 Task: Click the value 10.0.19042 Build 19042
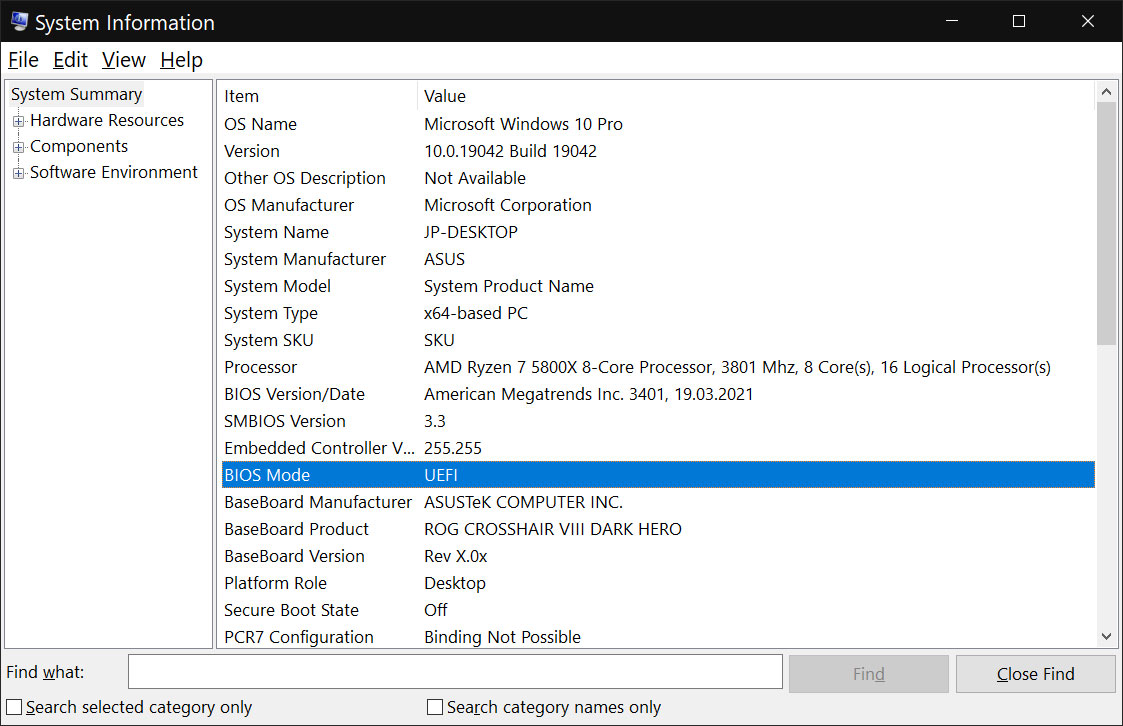(x=511, y=151)
